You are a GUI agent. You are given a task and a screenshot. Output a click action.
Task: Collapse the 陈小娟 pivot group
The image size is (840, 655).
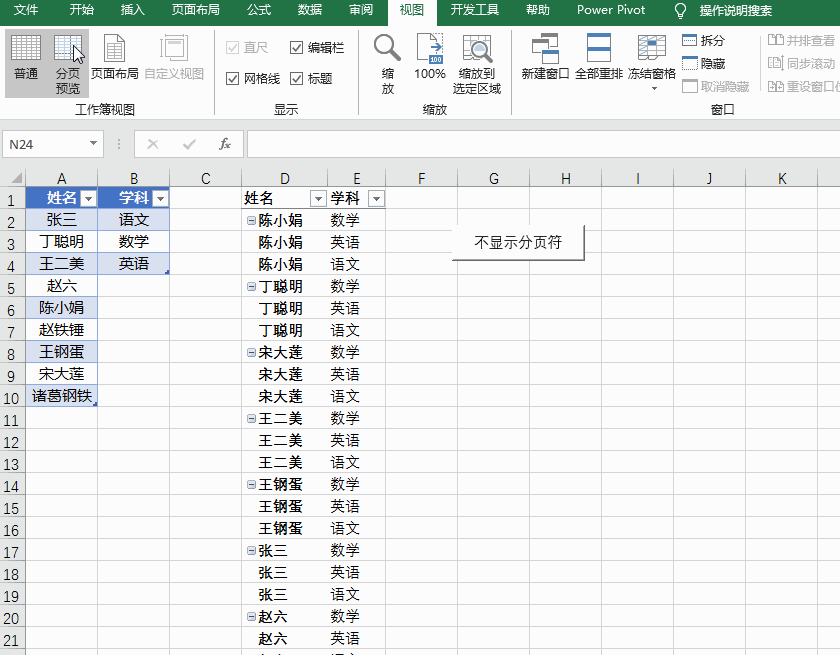coord(251,220)
